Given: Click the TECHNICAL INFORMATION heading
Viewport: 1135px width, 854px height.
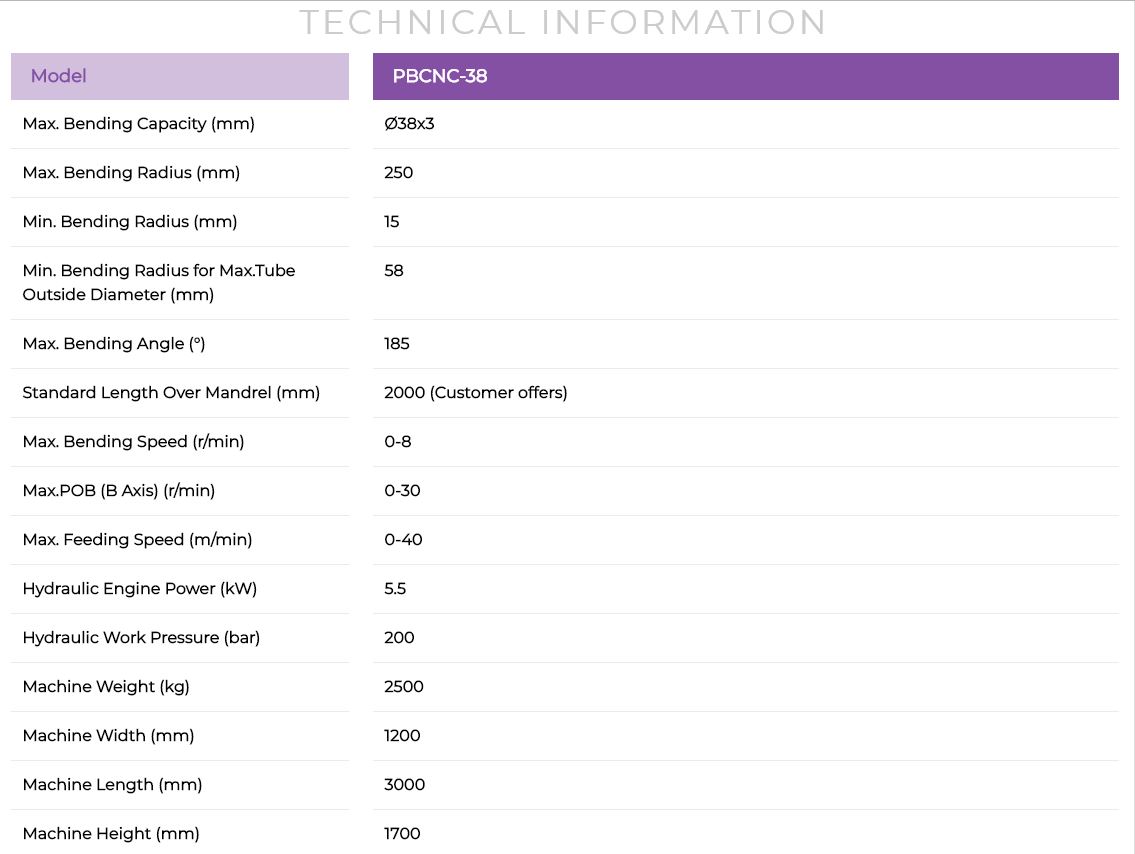Looking at the screenshot, I should pos(562,22).
